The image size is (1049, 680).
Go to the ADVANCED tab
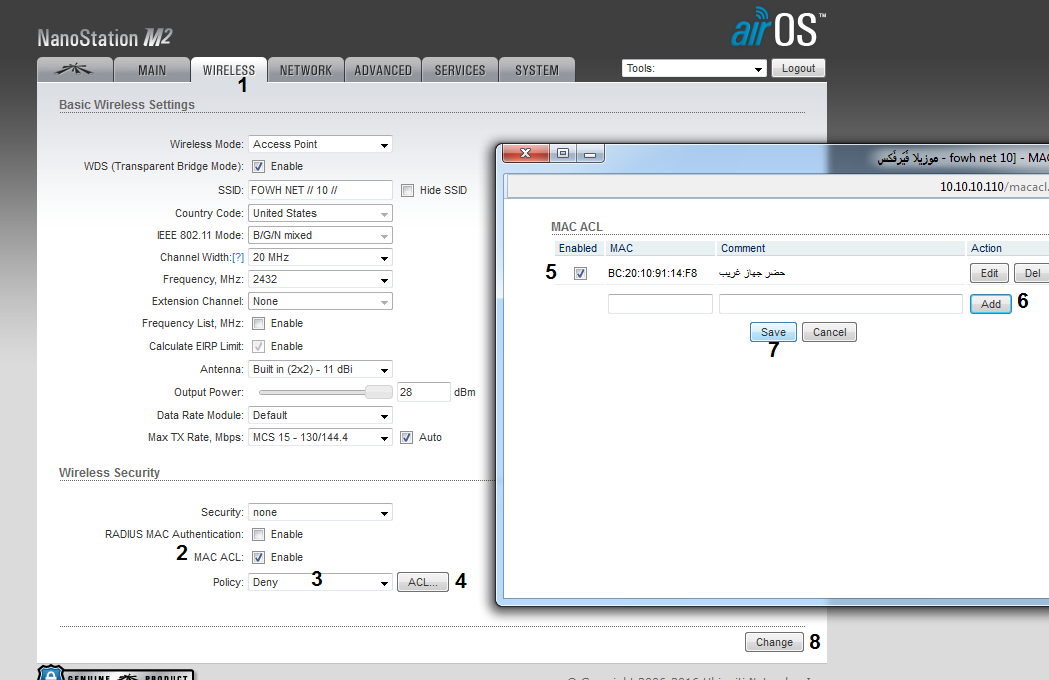point(383,70)
